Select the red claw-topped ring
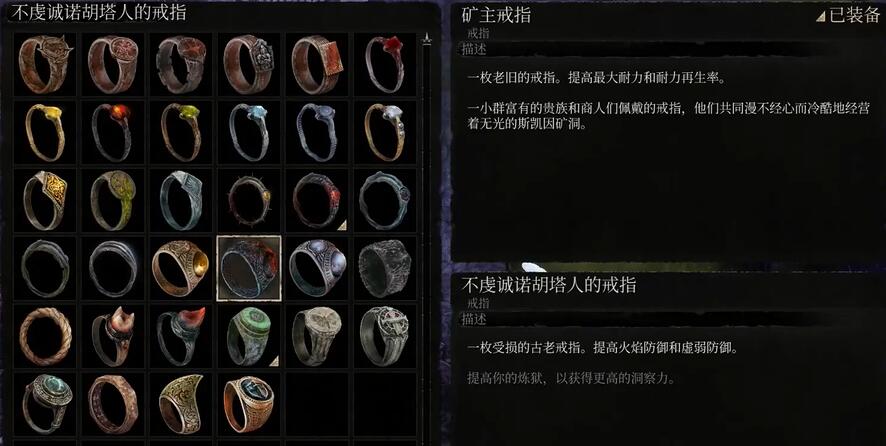886x446 pixels. pyautogui.click(x=181, y=336)
